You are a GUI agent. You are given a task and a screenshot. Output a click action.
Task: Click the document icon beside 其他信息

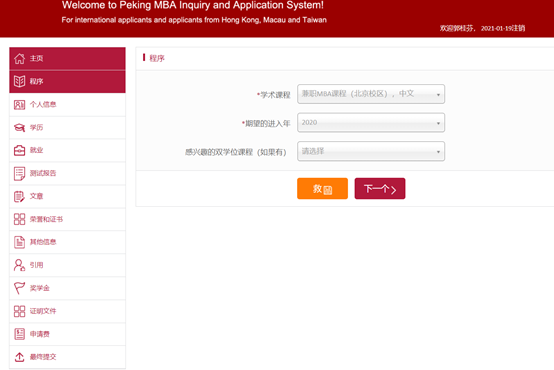click(19, 242)
